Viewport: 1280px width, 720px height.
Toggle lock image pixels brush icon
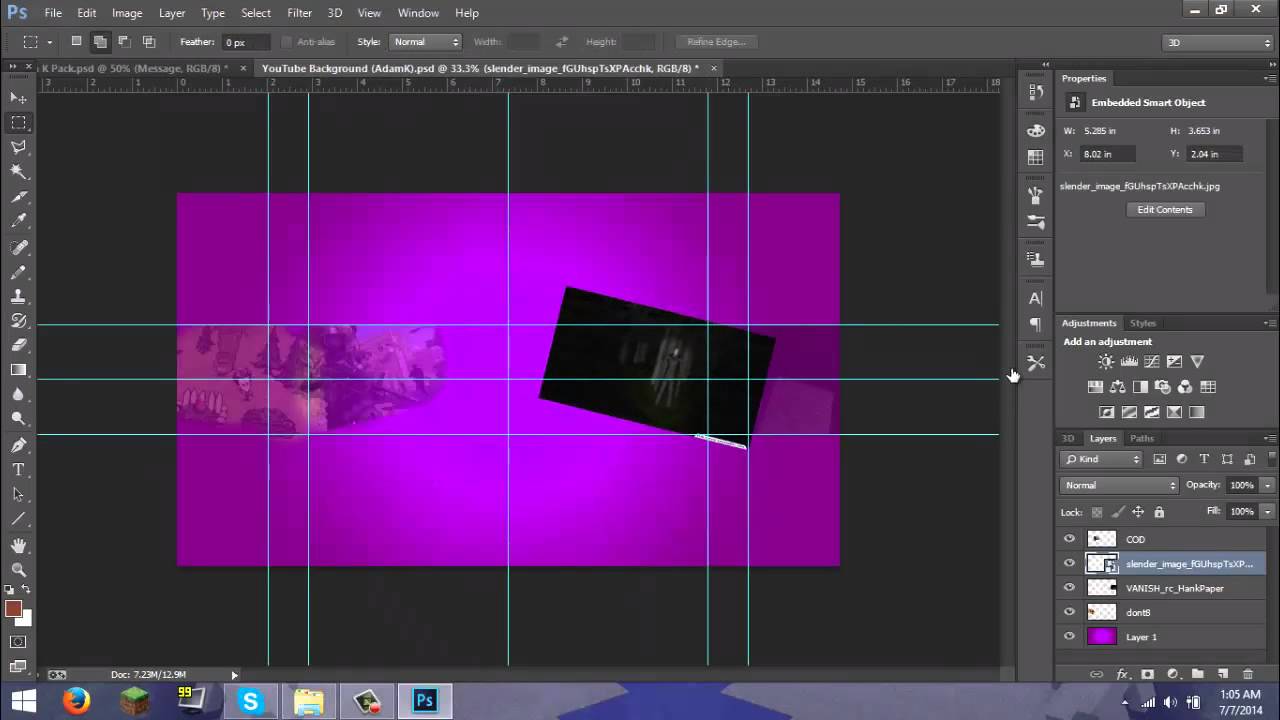point(1118,512)
